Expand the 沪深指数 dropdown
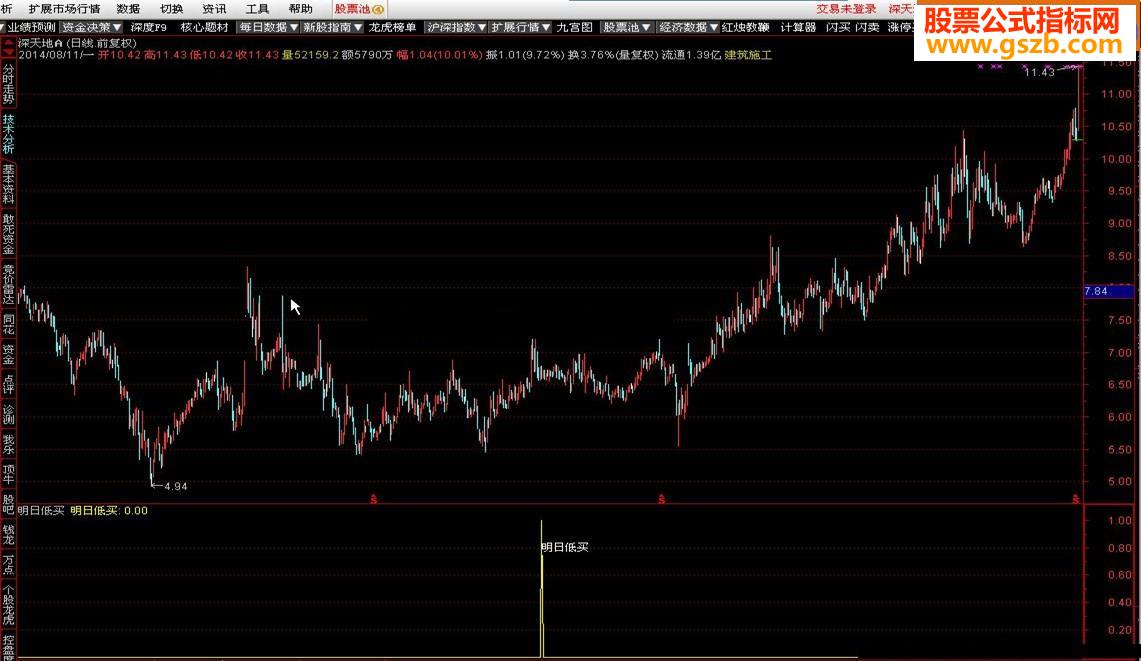1141x661 pixels. (x=456, y=27)
